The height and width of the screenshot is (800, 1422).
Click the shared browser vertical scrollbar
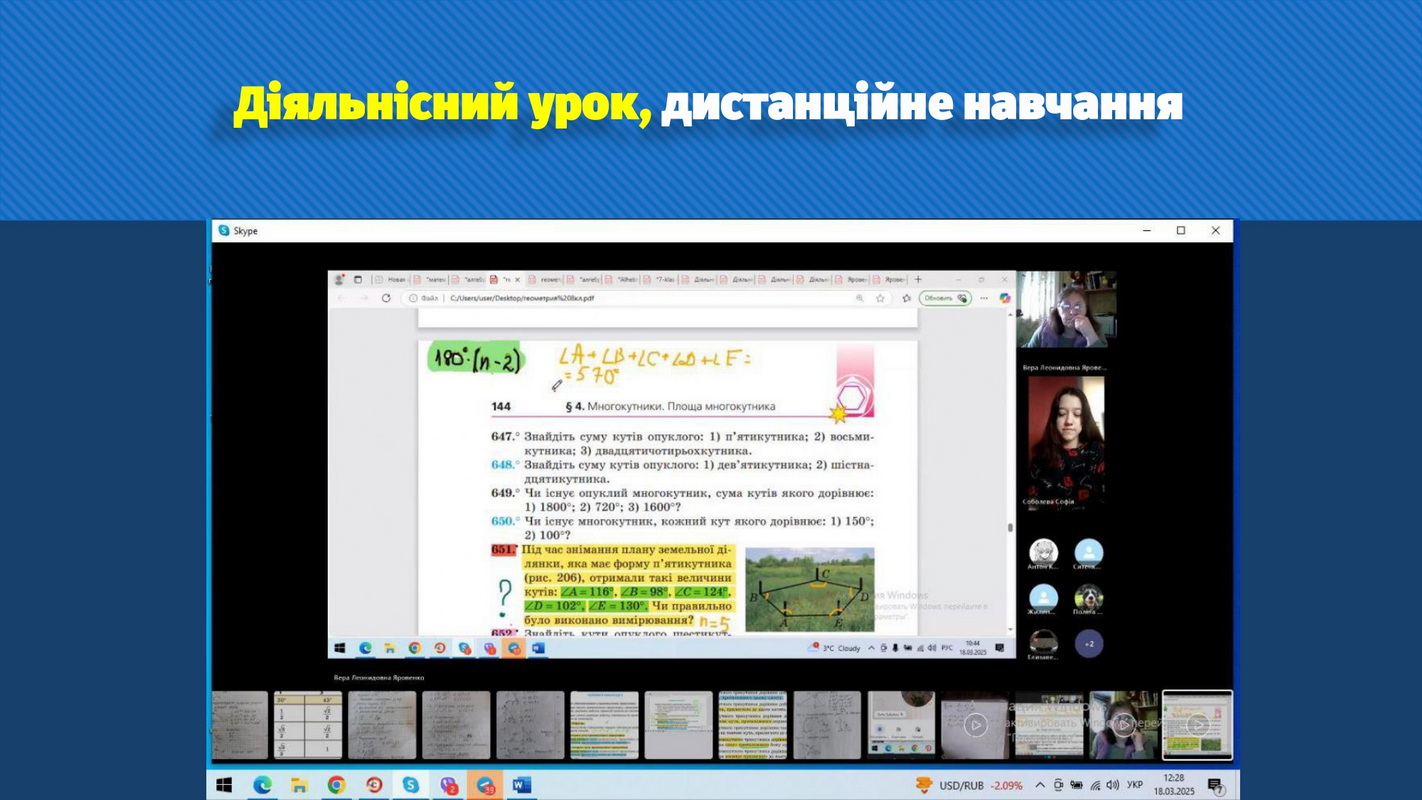[1010, 470]
